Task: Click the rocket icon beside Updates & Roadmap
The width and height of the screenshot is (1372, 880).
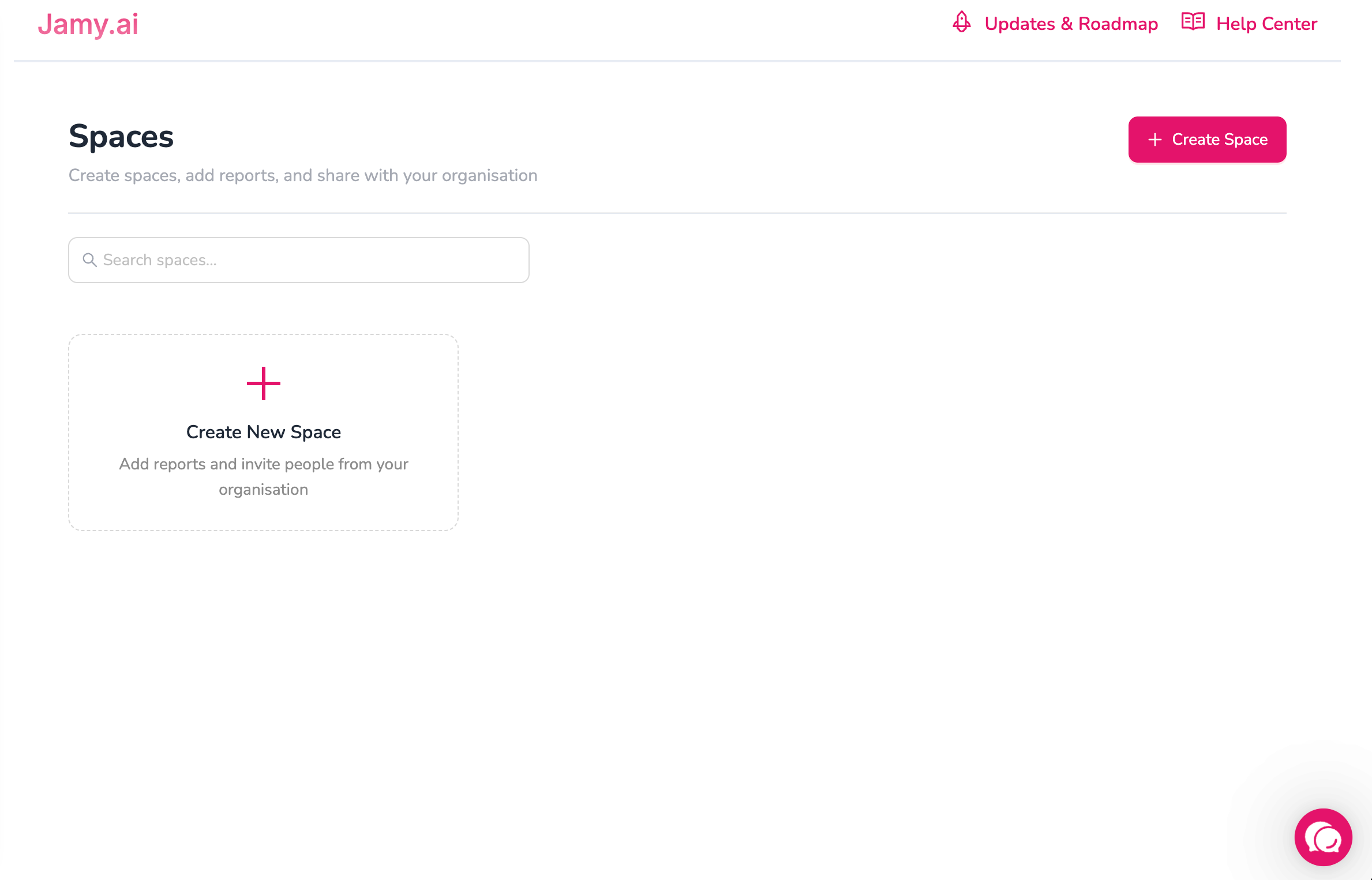Action: tap(961, 22)
